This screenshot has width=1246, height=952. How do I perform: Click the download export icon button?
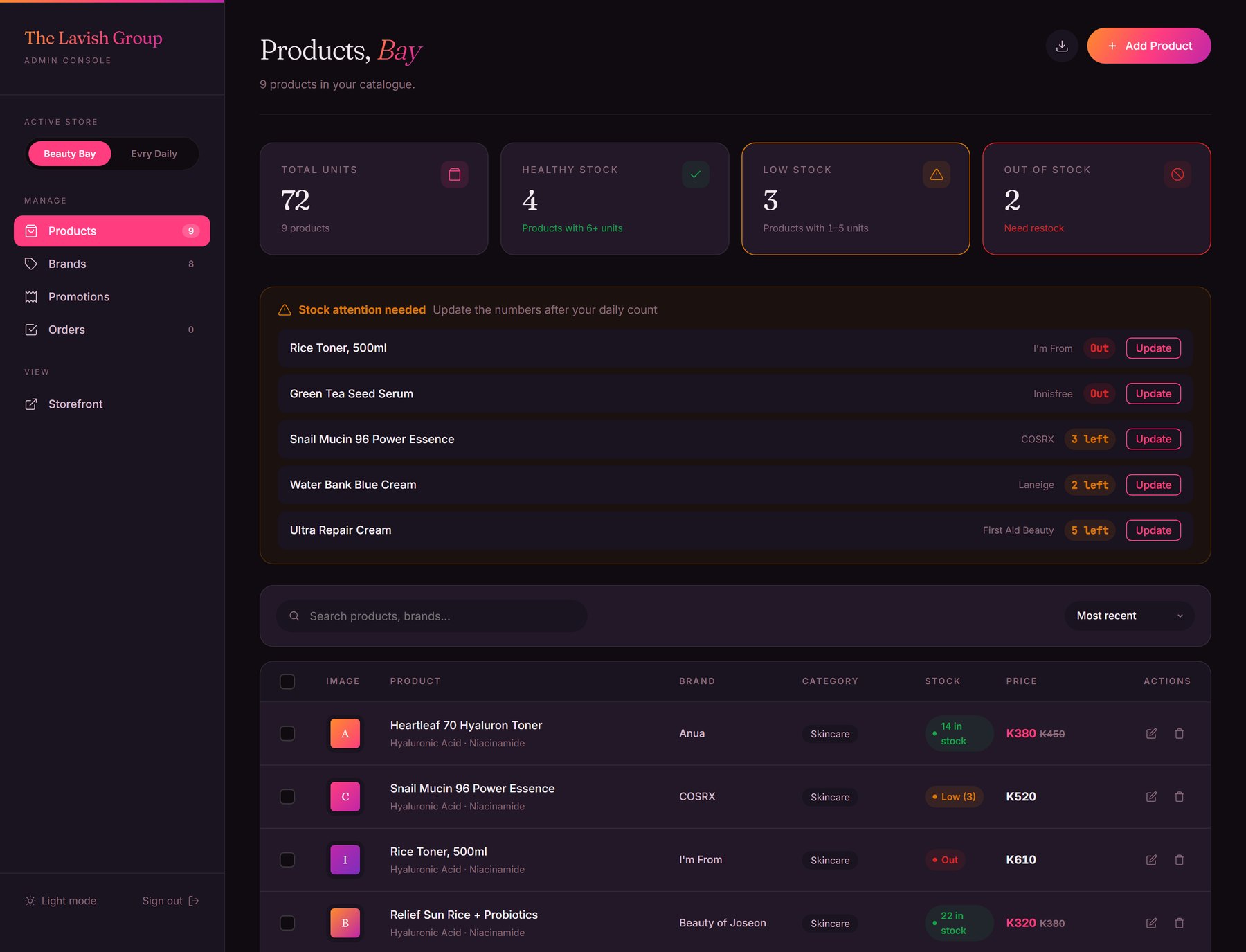pyautogui.click(x=1062, y=46)
